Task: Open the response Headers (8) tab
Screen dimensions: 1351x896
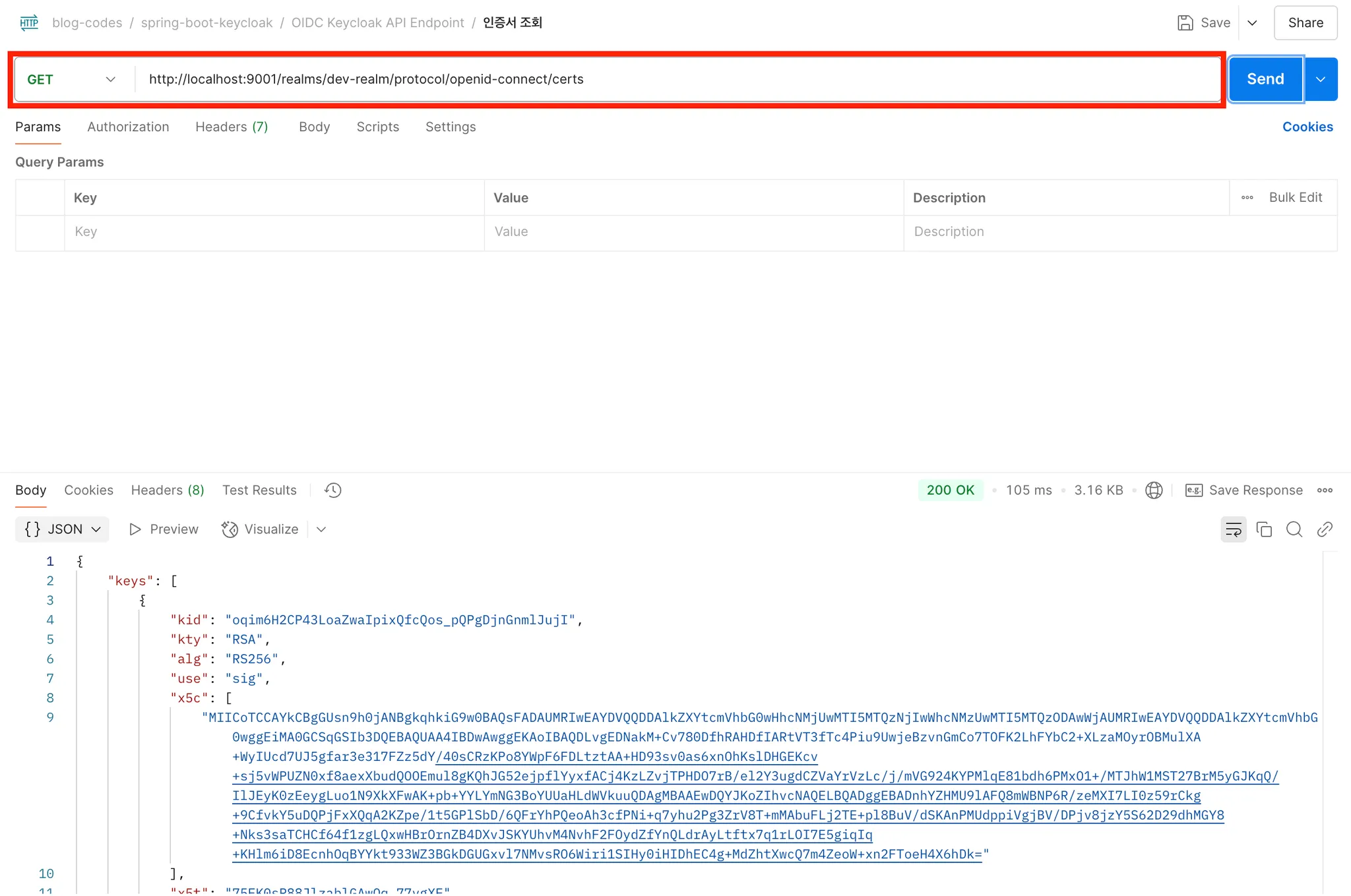Action: [x=168, y=490]
